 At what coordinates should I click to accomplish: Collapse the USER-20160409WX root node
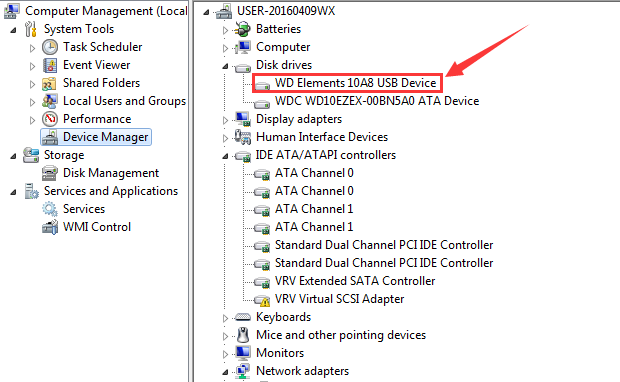pos(206,12)
